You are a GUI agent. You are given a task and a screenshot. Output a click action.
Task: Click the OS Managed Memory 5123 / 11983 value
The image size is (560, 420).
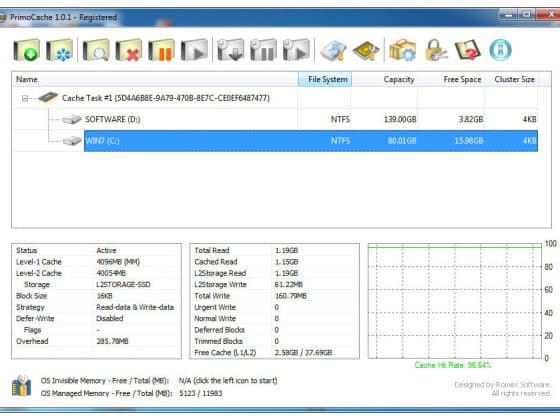click(x=200, y=393)
